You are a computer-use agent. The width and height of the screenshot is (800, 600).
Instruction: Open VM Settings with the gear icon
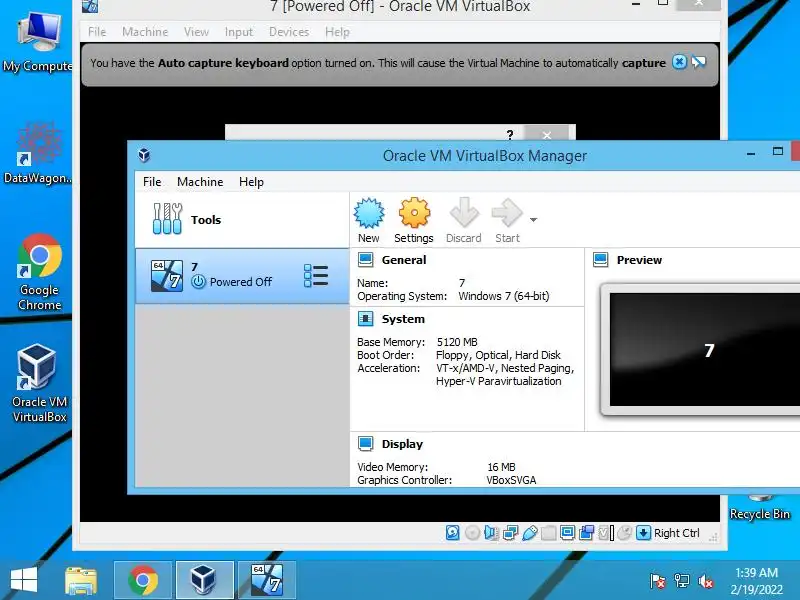(x=414, y=213)
